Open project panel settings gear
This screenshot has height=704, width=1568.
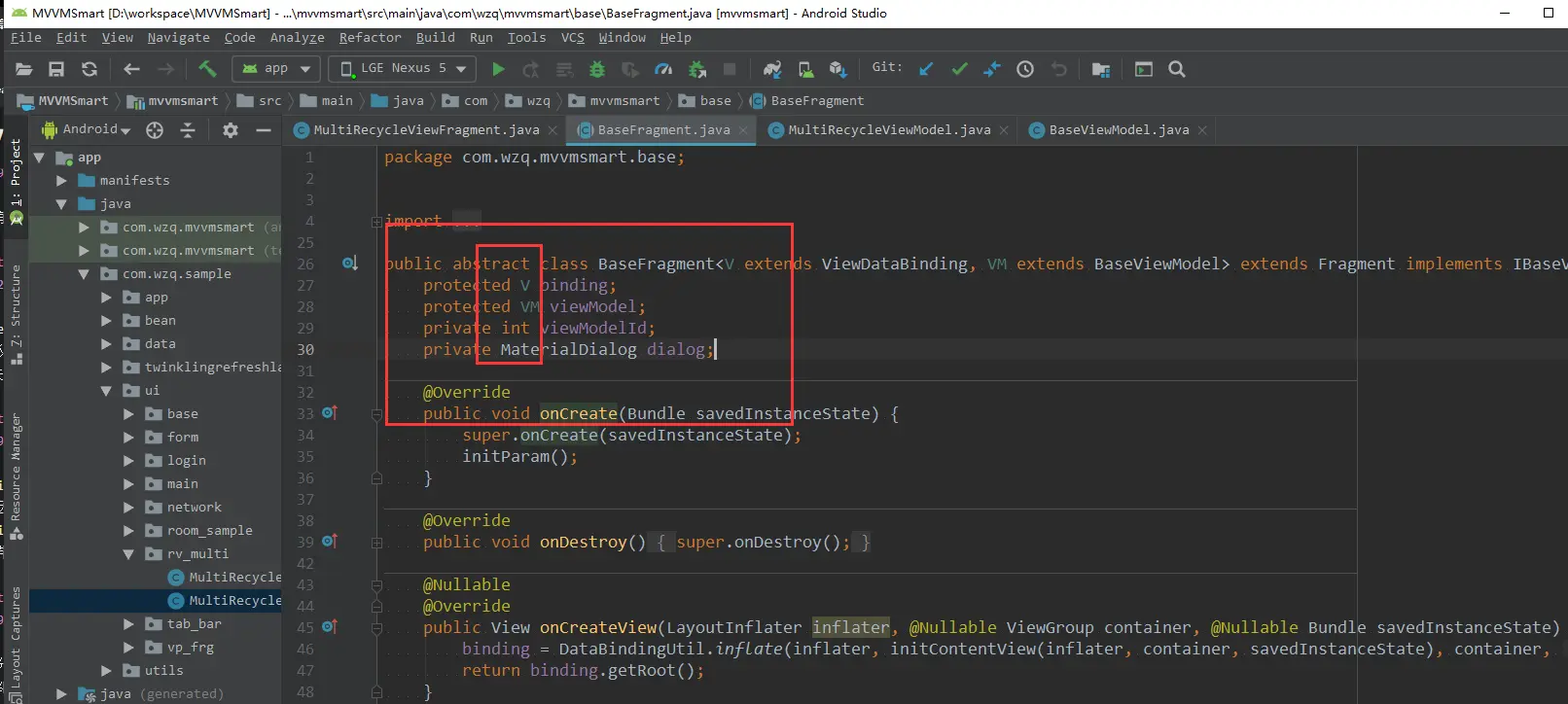(231, 130)
